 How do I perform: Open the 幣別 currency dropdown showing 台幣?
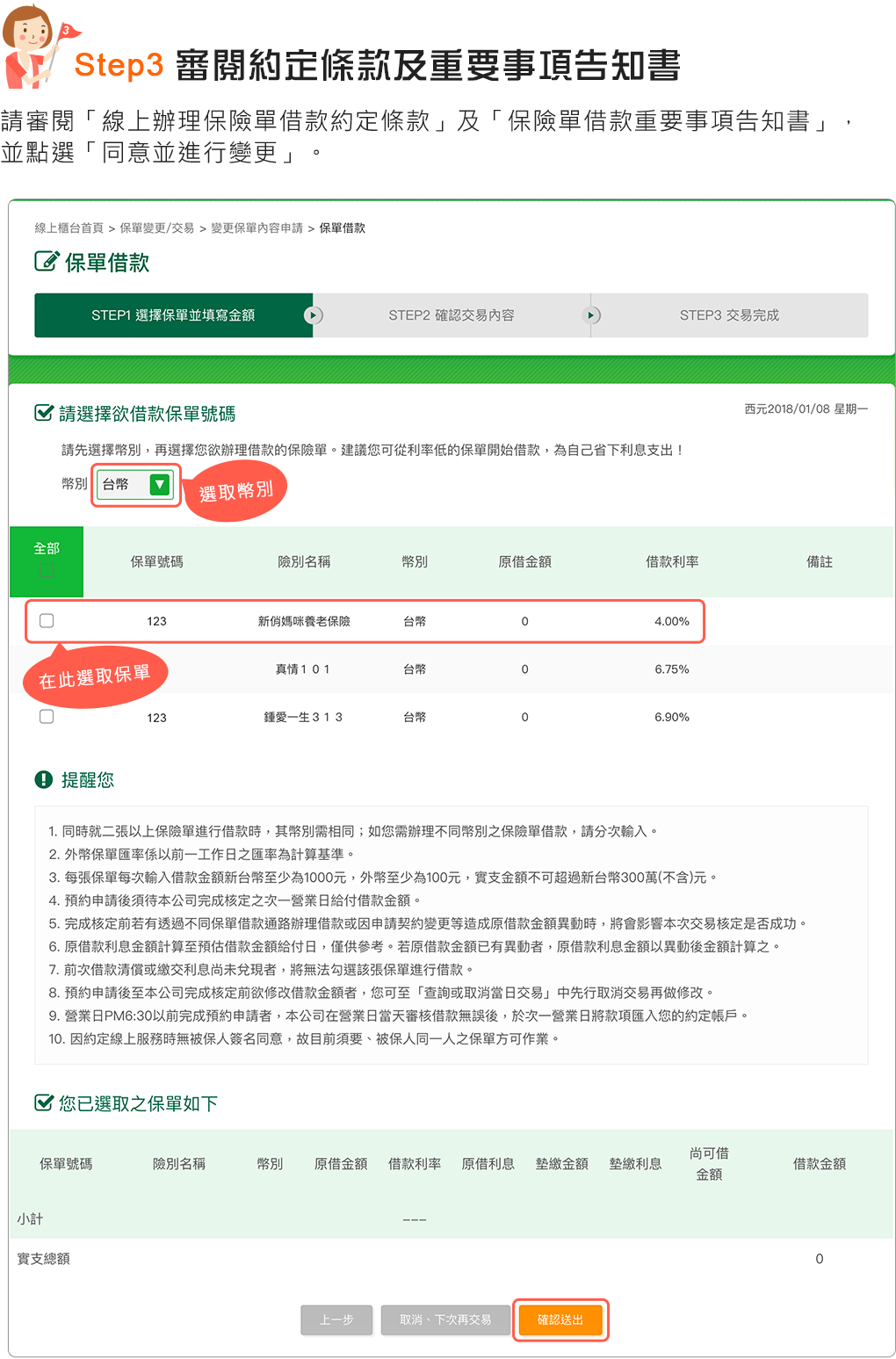[x=135, y=484]
